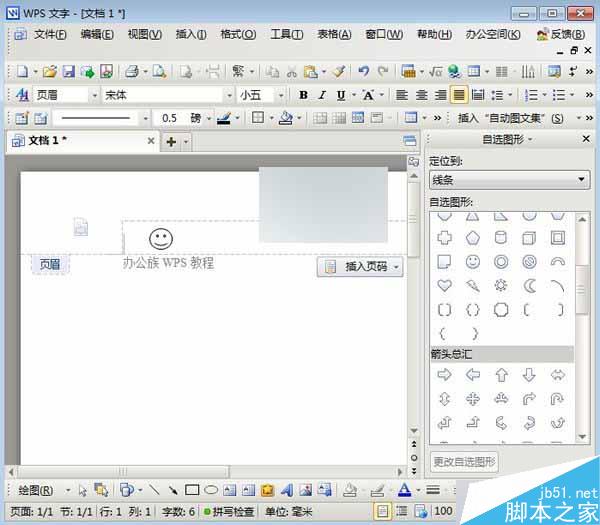Select the lightning bolt shape
This screenshot has width=600, height=525.
[x=473, y=285]
